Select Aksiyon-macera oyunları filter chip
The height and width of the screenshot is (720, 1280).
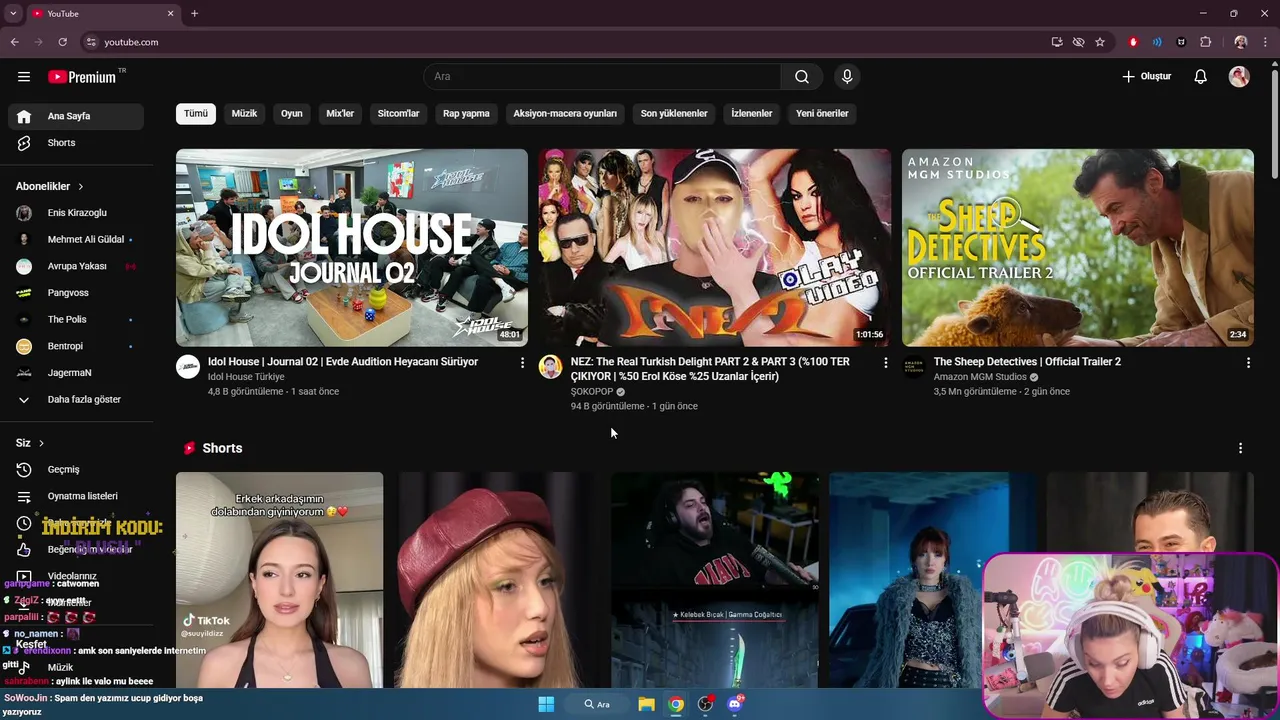click(565, 113)
